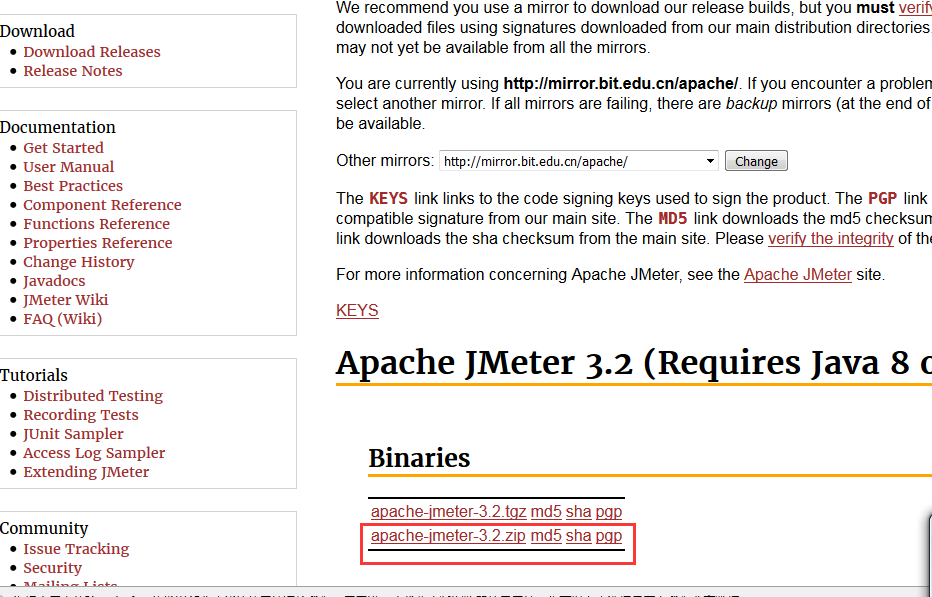
Task: Open the User Manual link
Action: [x=68, y=166]
